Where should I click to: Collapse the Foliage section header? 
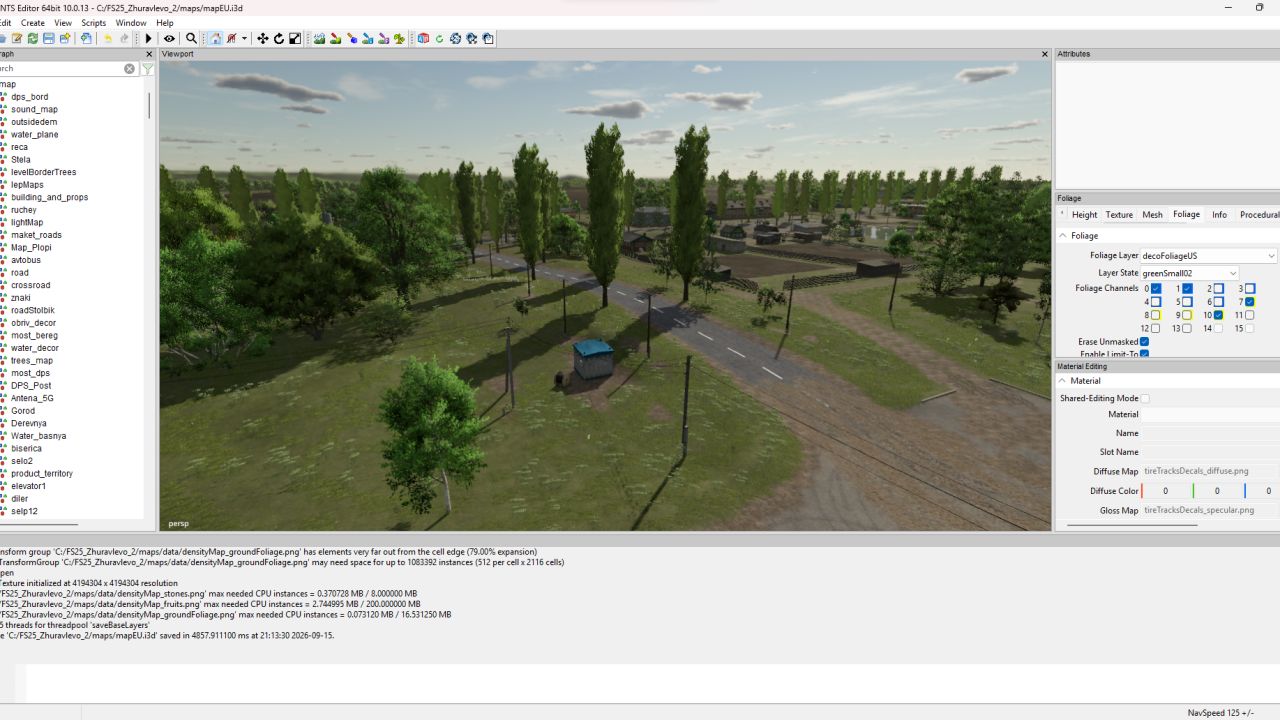[1168, 236]
